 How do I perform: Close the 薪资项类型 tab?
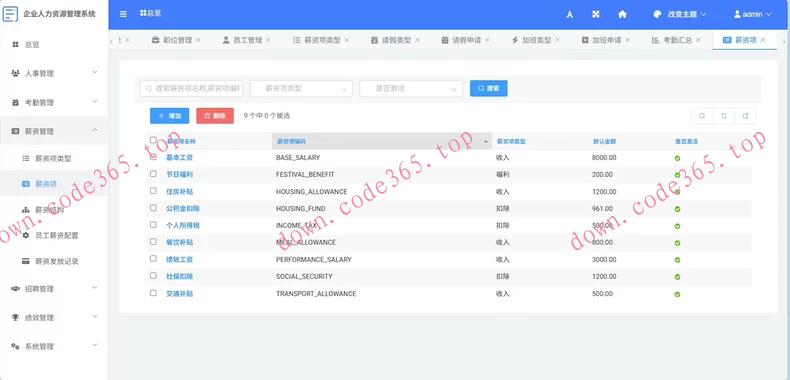coord(347,40)
